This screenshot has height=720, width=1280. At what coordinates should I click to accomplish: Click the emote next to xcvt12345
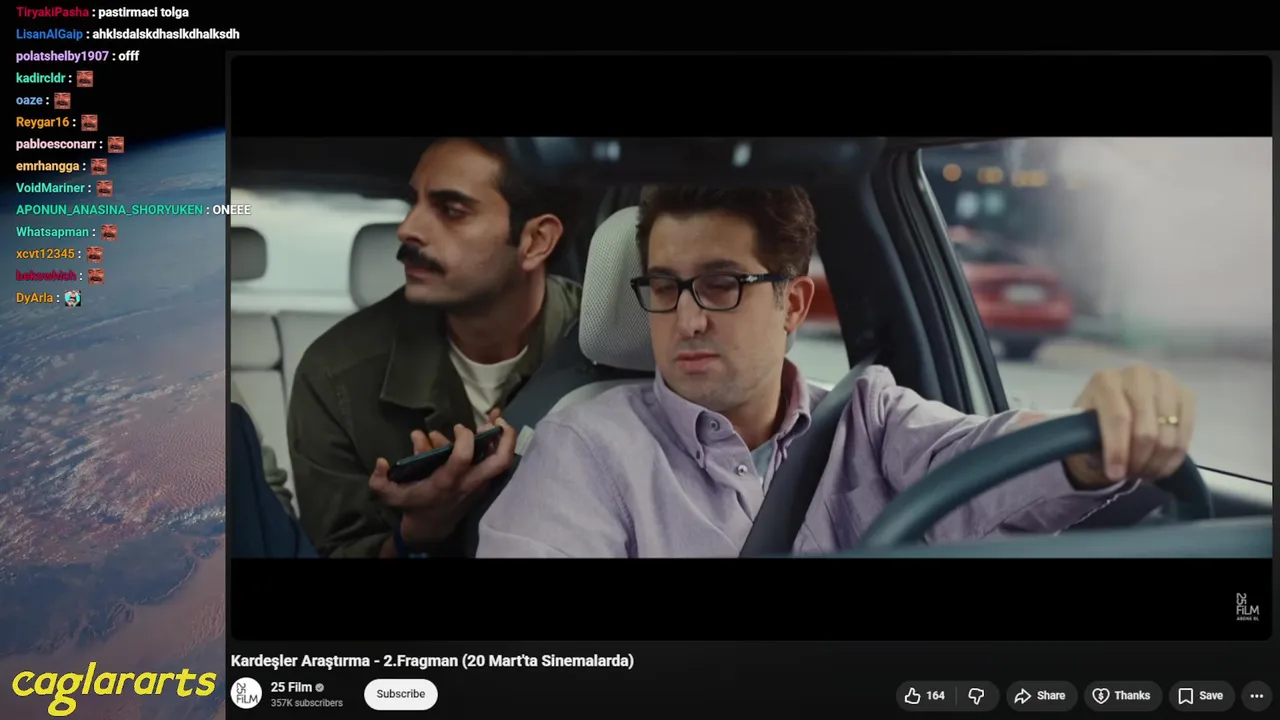(x=94, y=254)
